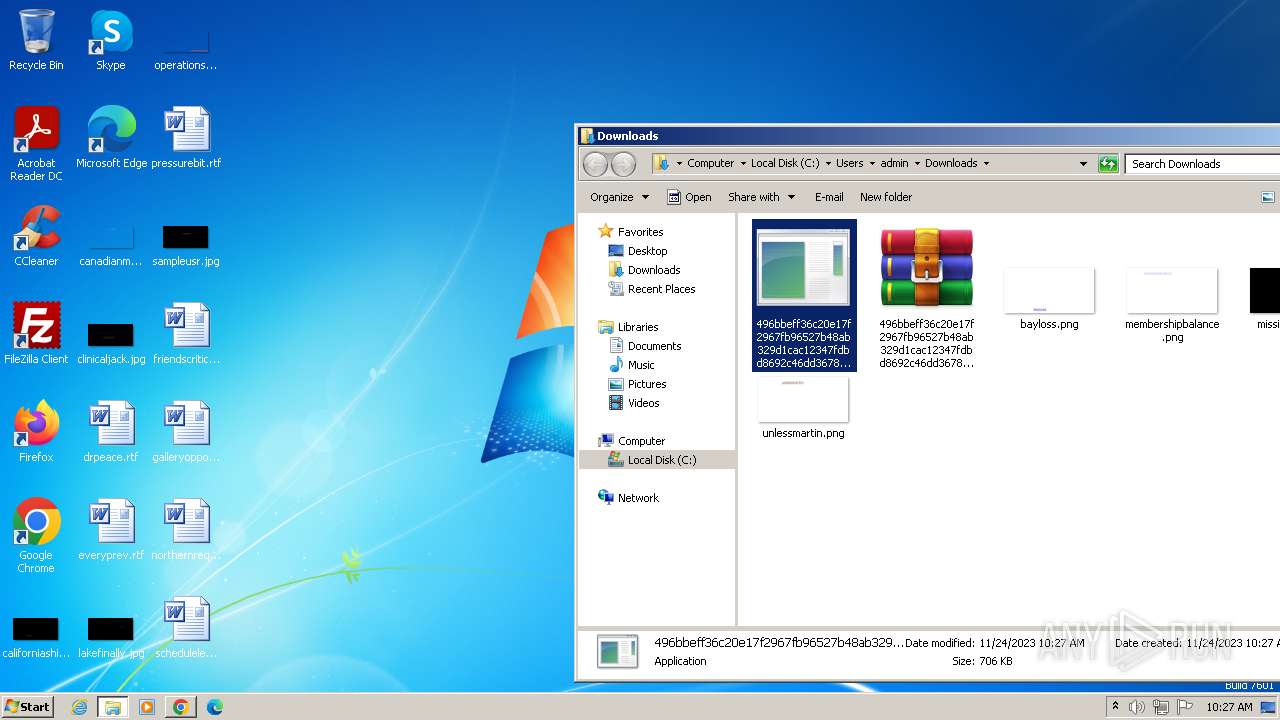Launch Microsoft Edge desktop shortcut

pyautogui.click(x=111, y=138)
